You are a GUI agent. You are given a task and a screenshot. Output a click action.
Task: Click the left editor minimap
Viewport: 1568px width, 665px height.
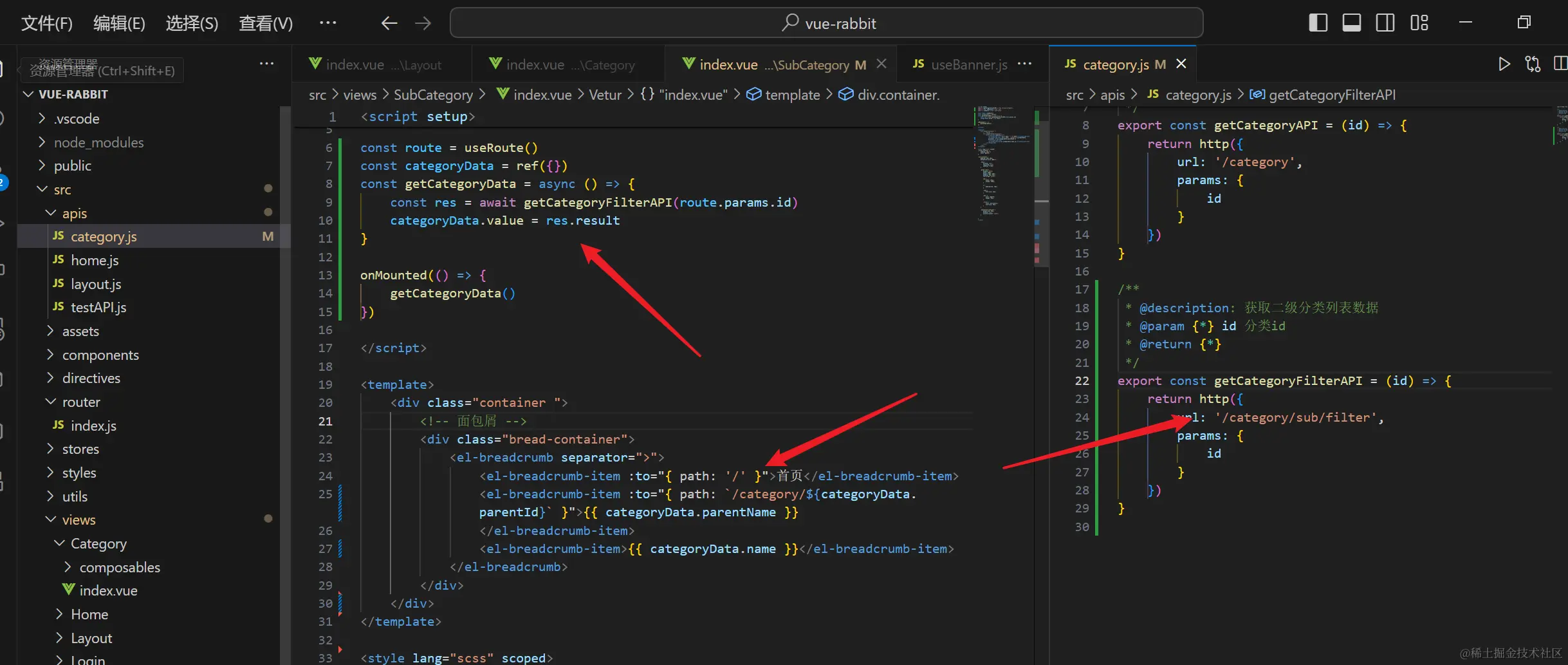click(x=1002, y=163)
